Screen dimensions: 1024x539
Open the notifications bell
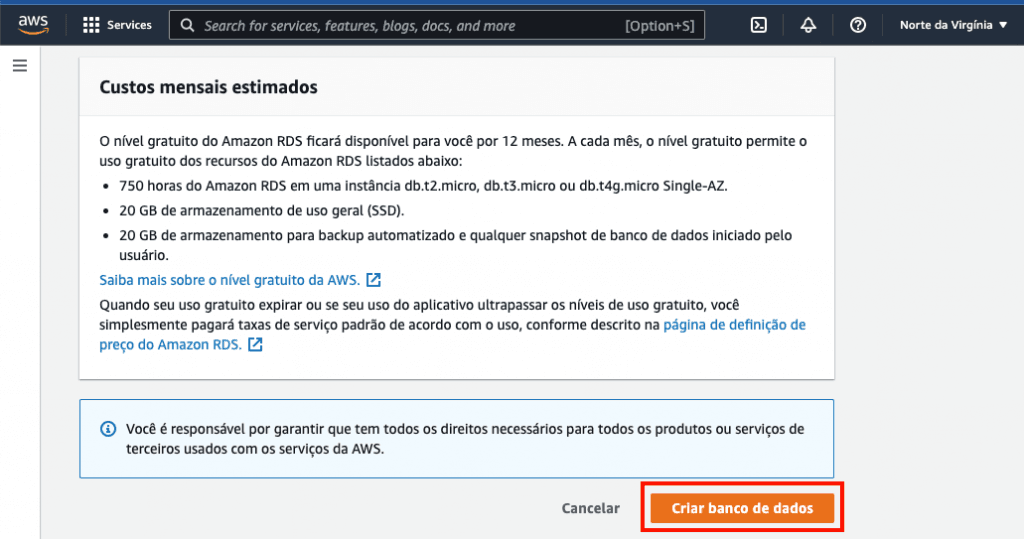coord(808,25)
